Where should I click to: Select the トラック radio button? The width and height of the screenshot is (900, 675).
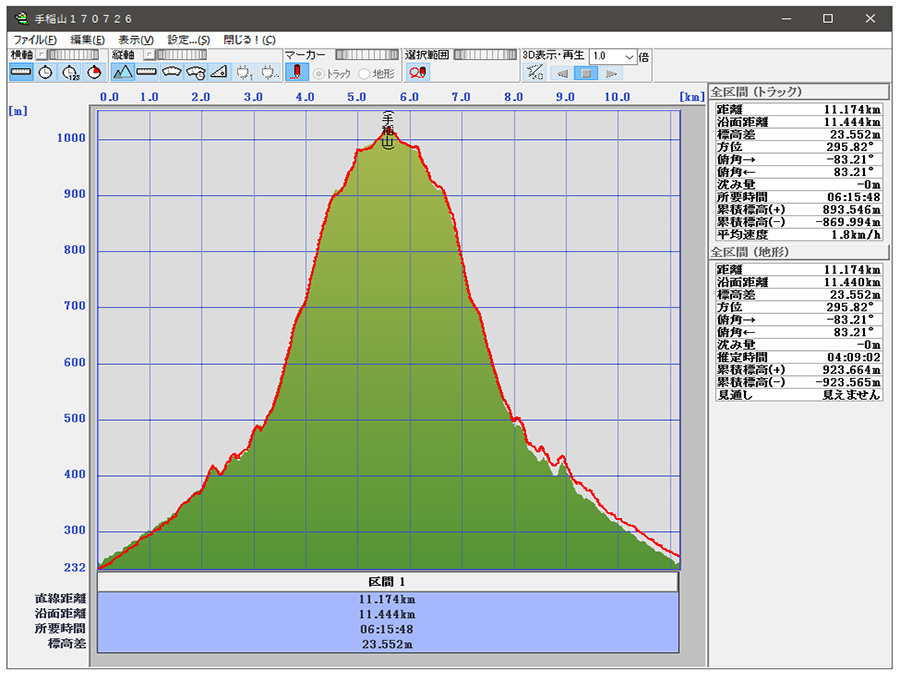[320, 73]
